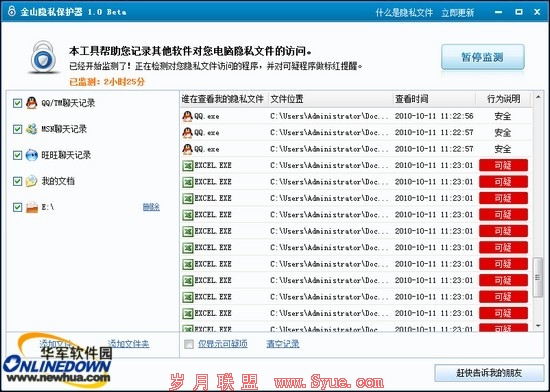Click the 旺旺聊天记录 blue icon

(x=32, y=155)
